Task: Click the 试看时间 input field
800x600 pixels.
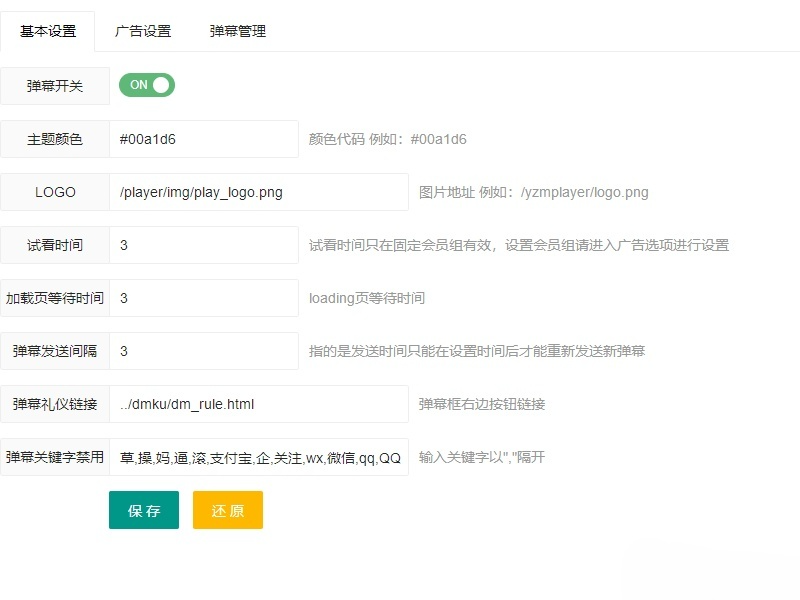Action: click(204, 245)
